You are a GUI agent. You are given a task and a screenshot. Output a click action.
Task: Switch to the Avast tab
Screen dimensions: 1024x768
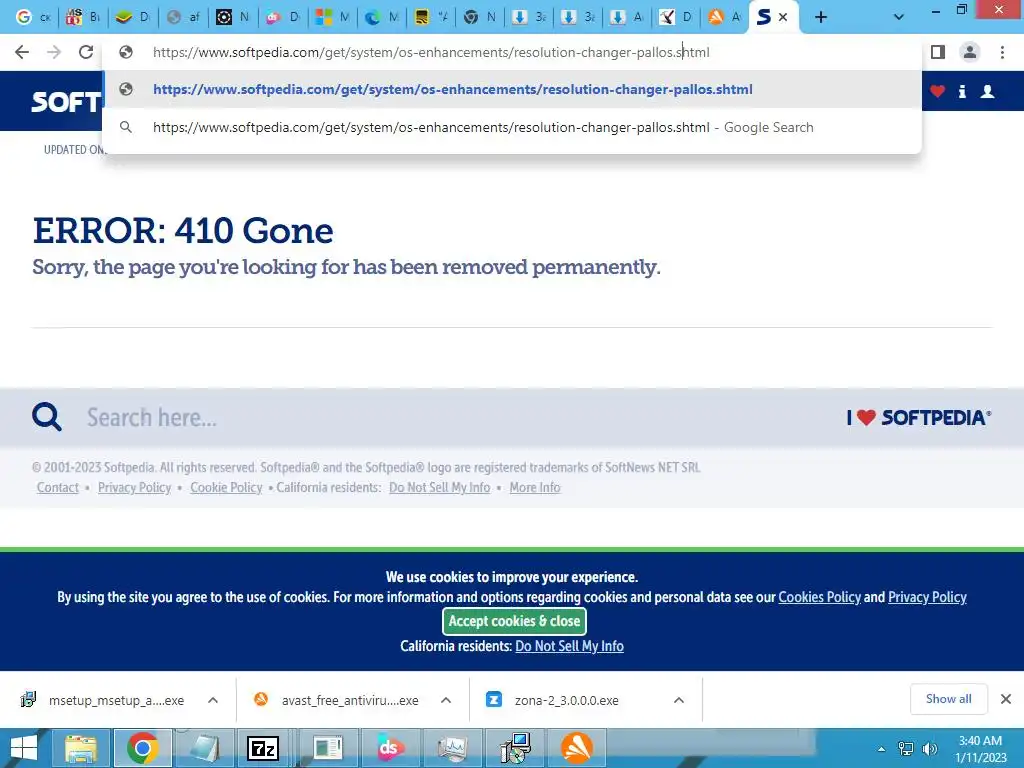click(x=726, y=17)
